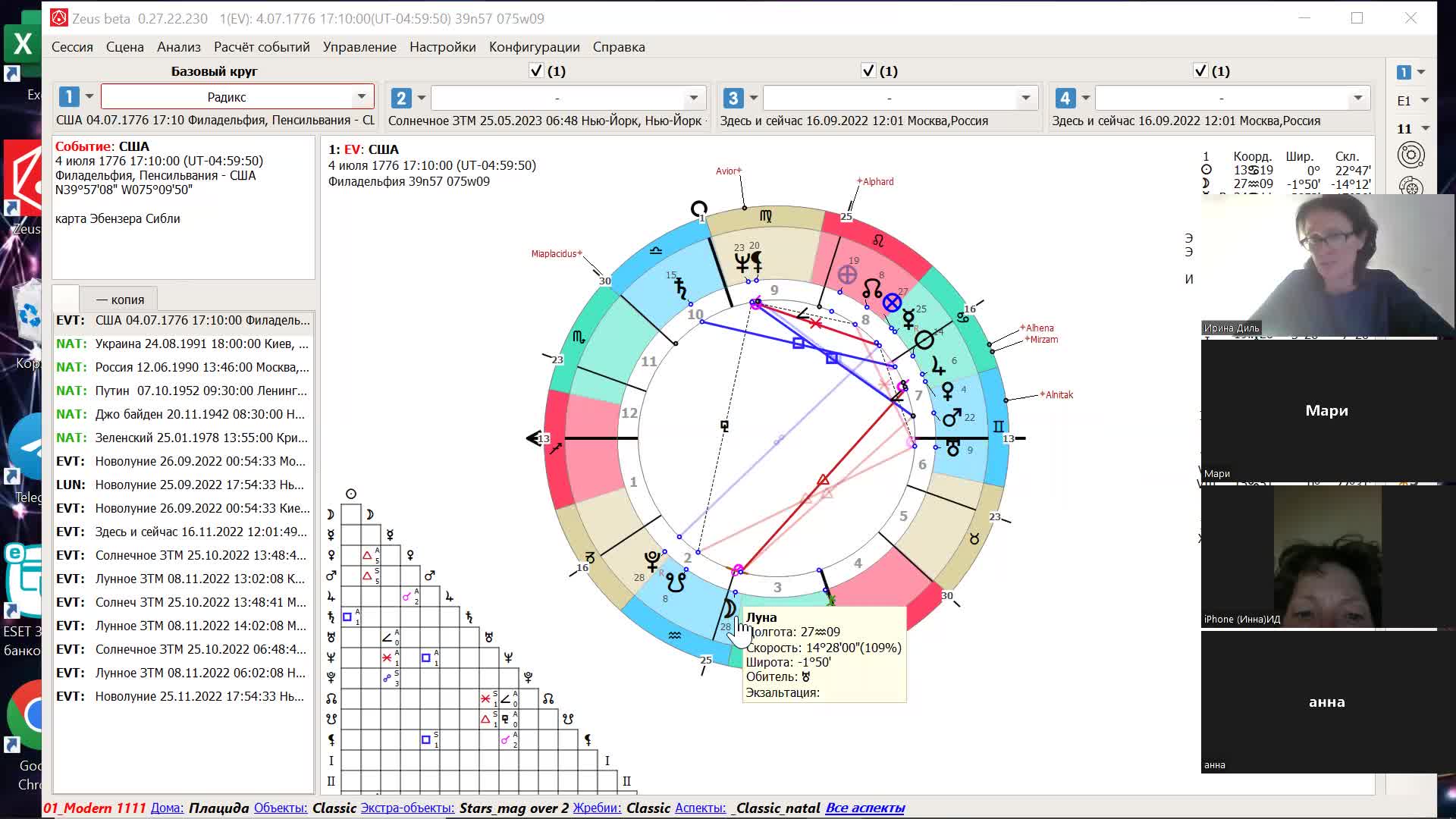The width and height of the screenshot is (1456, 819).
Task: Select the LUN: Новолуние 25.09.2022 row
Action: click(183, 485)
